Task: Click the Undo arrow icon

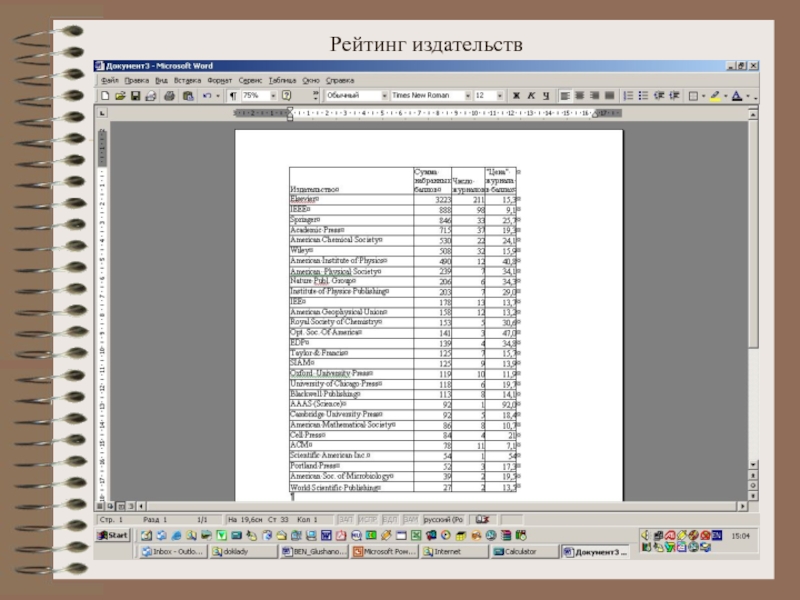Action: (x=206, y=96)
